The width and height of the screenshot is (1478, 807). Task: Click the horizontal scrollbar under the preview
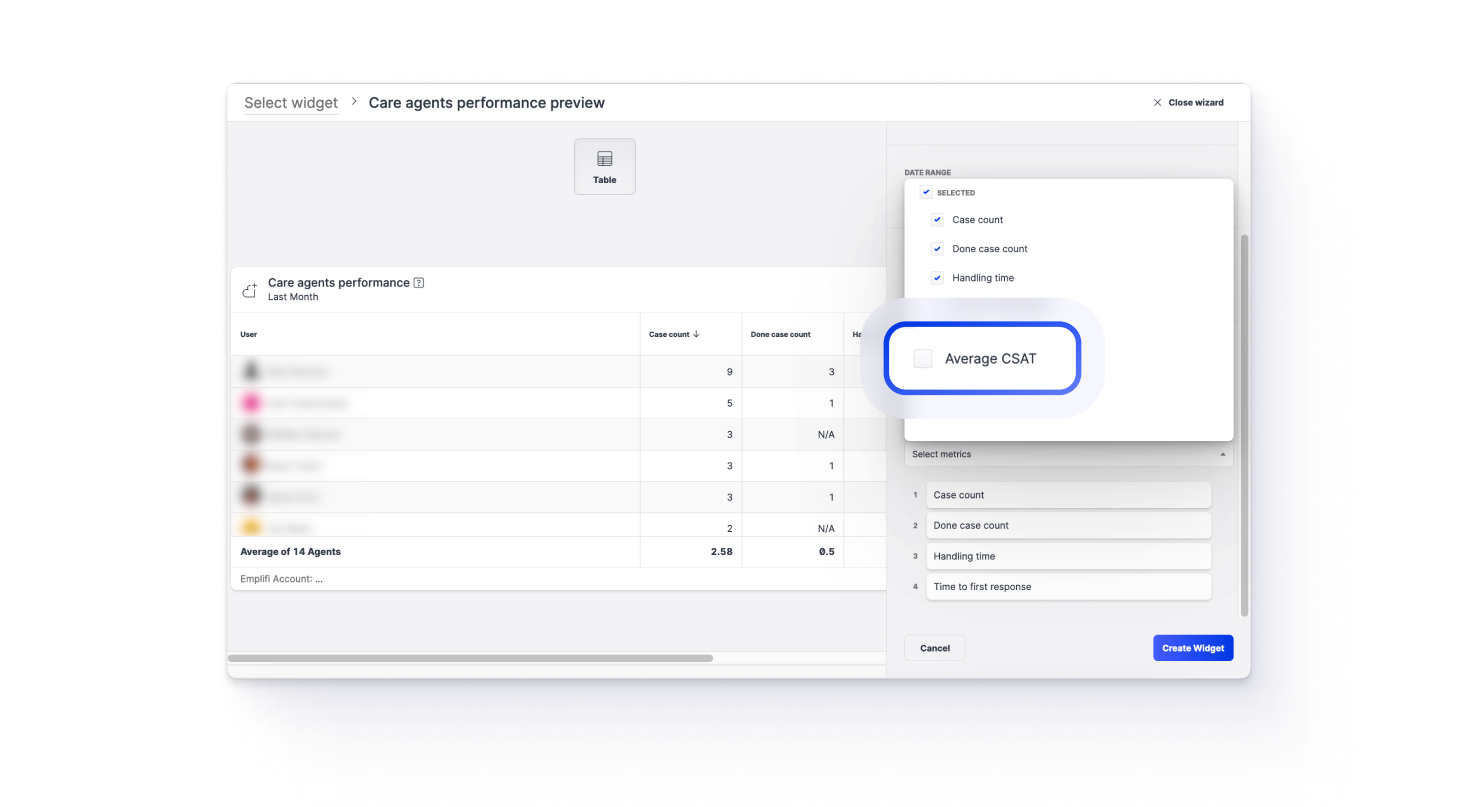click(x=470, y=658)
